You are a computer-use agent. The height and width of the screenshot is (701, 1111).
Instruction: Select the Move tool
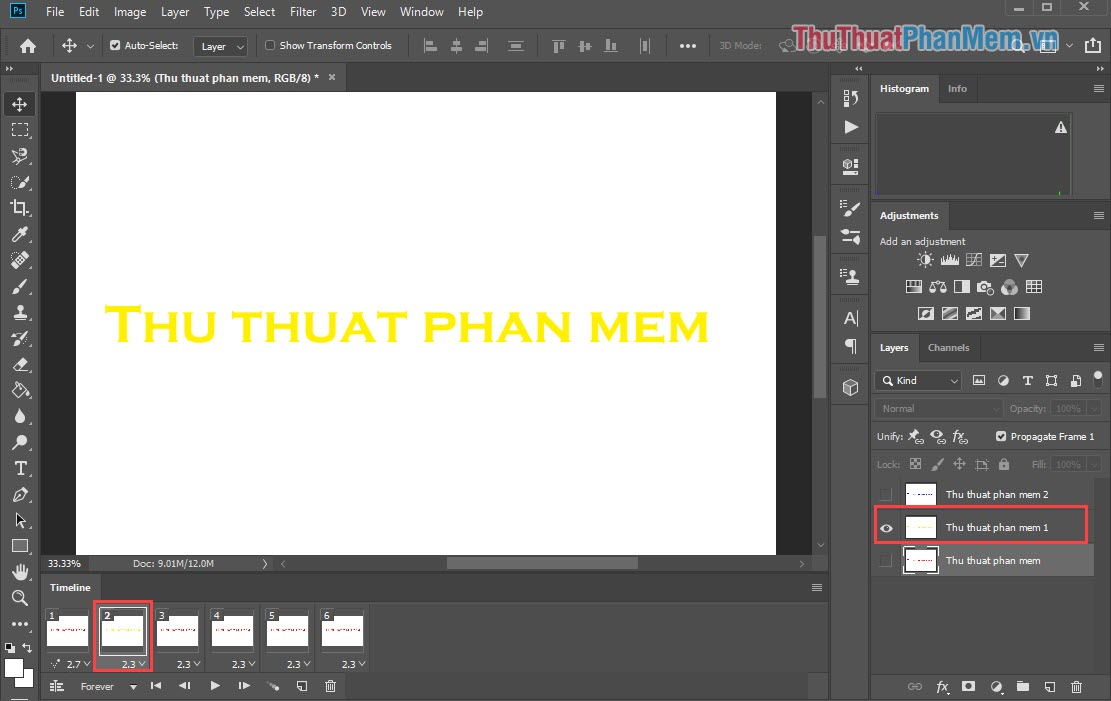pos(20,103)
